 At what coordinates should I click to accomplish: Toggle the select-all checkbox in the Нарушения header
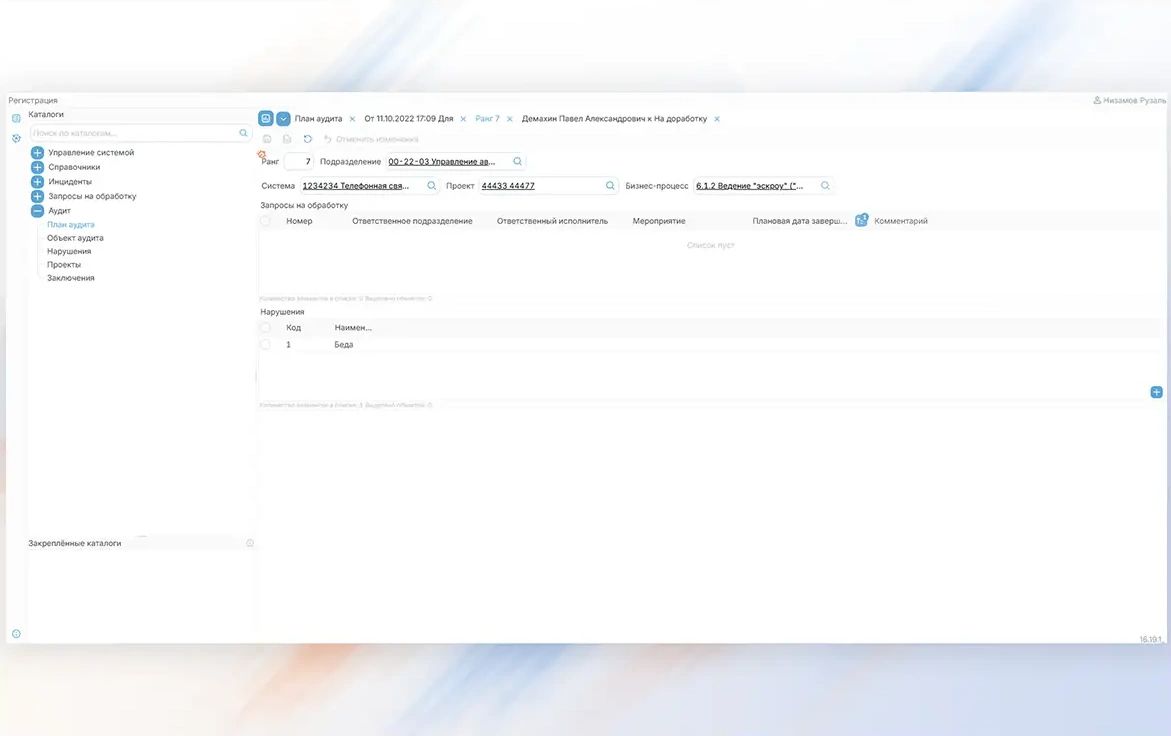(266, 327)
